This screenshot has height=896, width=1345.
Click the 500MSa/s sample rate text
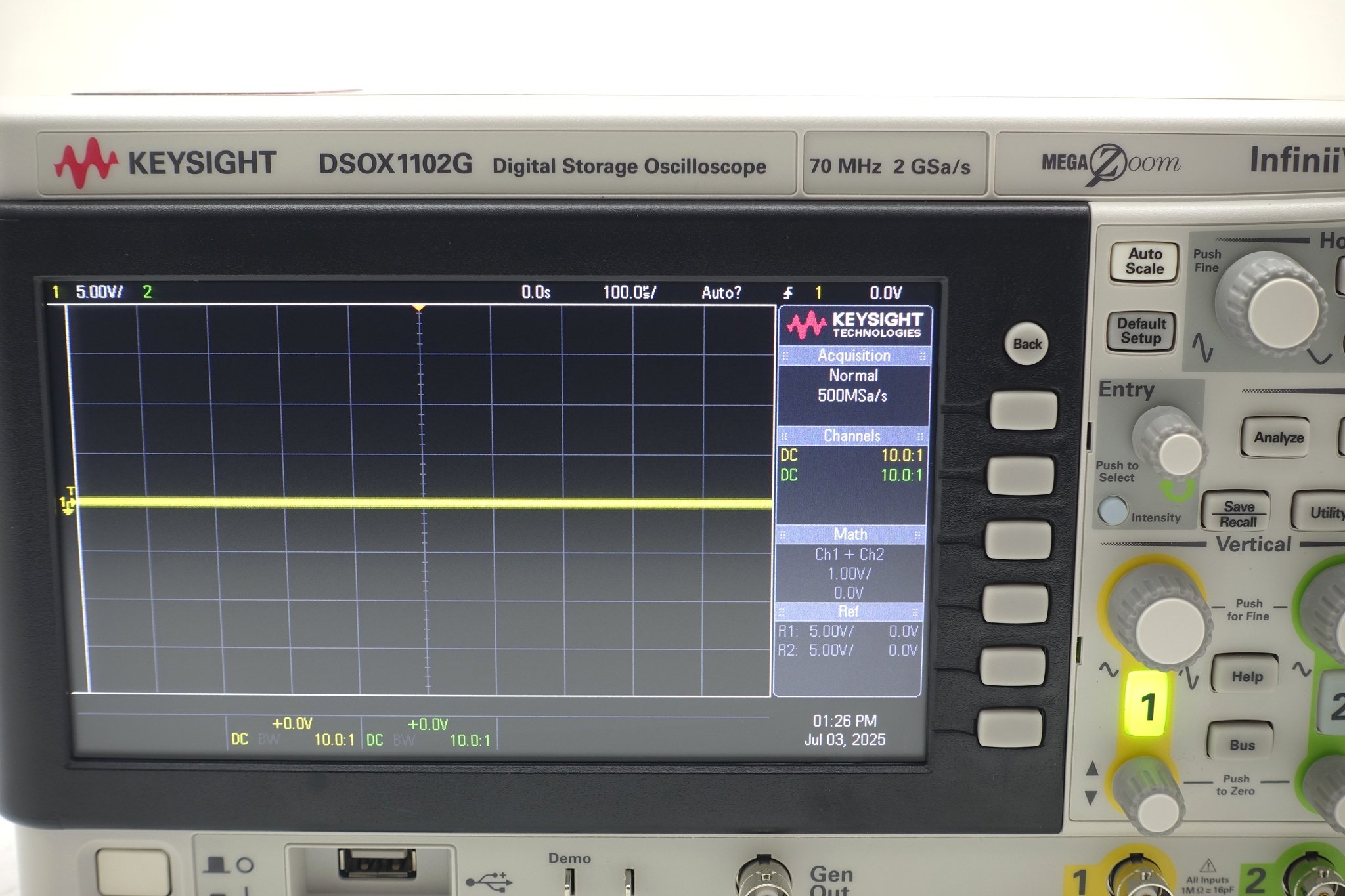[852, 395]
